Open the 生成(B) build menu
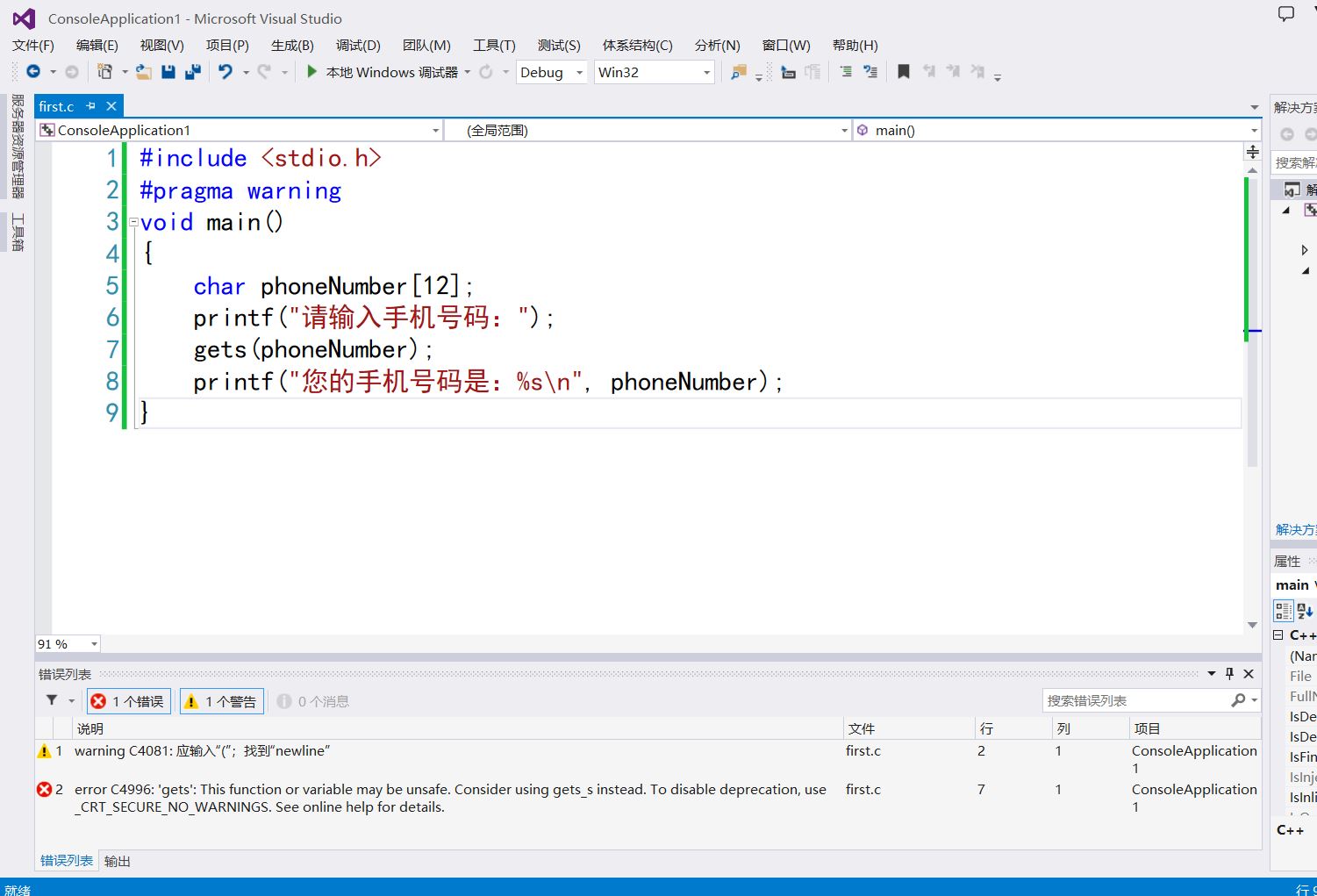Image resolution: width=1317 pixels, height=896 pixels. 292,46
